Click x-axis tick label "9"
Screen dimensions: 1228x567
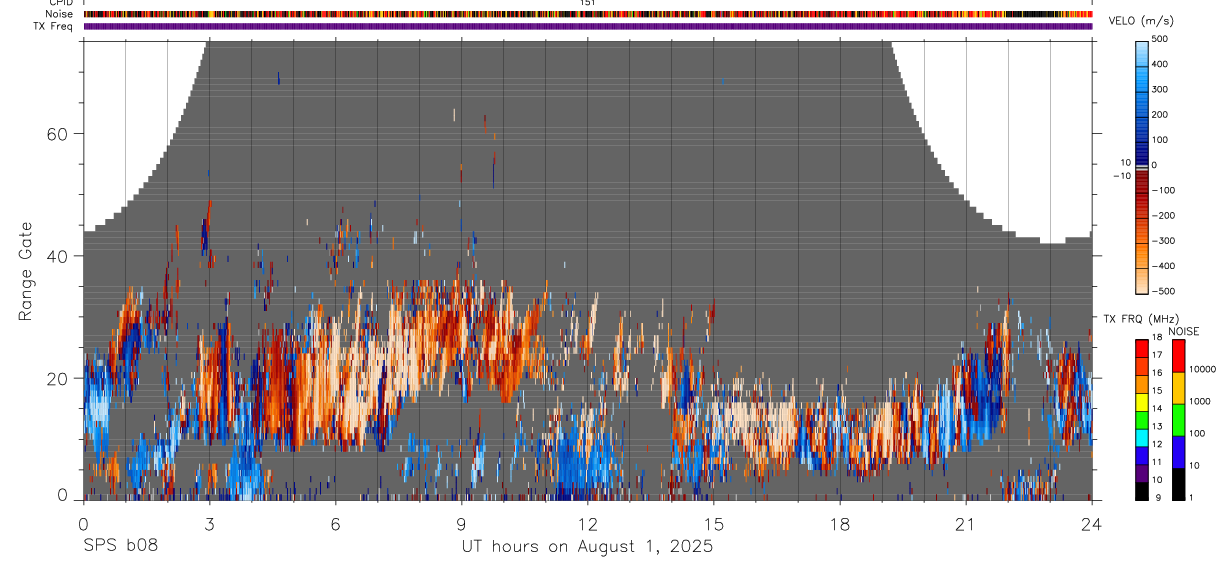[x=461, y=523]
